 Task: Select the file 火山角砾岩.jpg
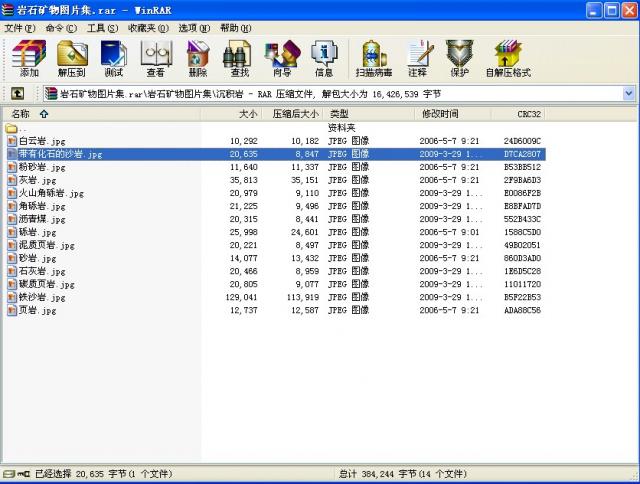point(51,193)
